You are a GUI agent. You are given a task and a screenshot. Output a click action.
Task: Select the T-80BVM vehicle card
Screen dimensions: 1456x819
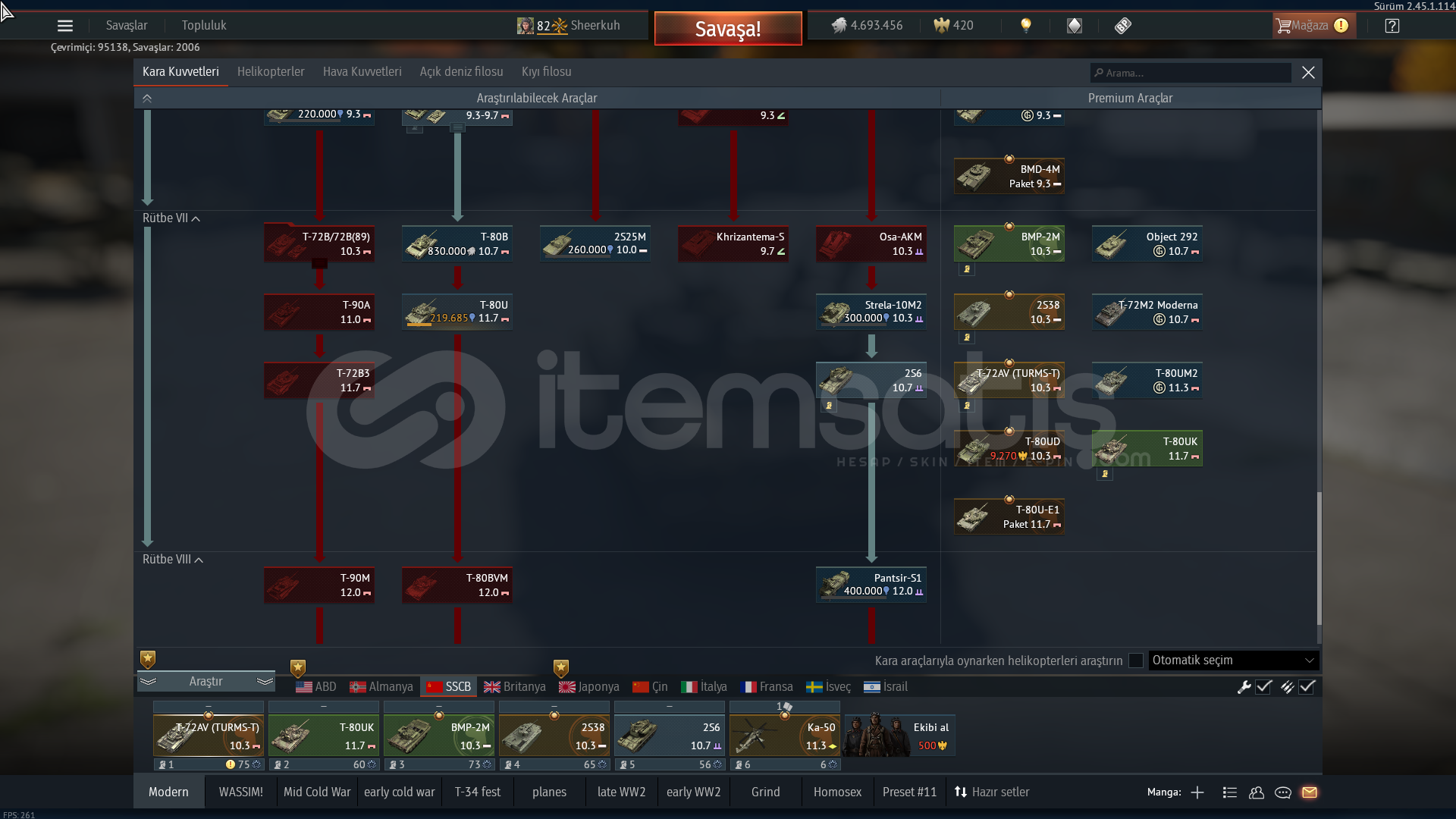click(x=457, y=585)
